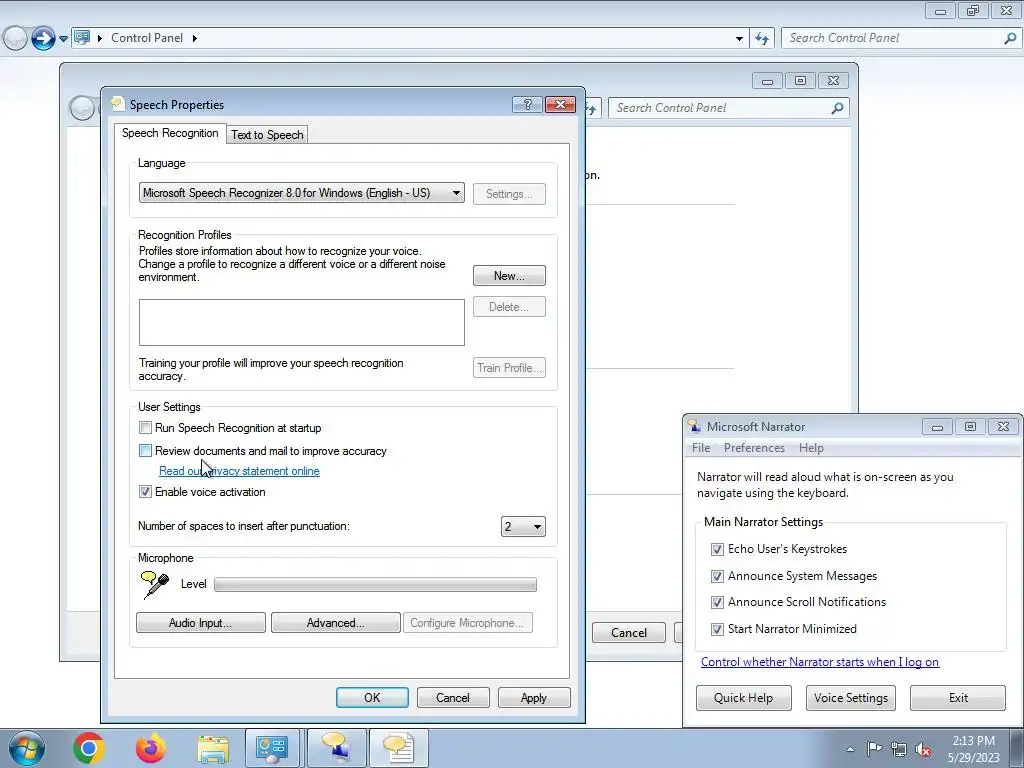Expand the arrow before Control Panel breadcrumb
Image resolution: width=1024 pixels, height=768 pixels.
100,39
